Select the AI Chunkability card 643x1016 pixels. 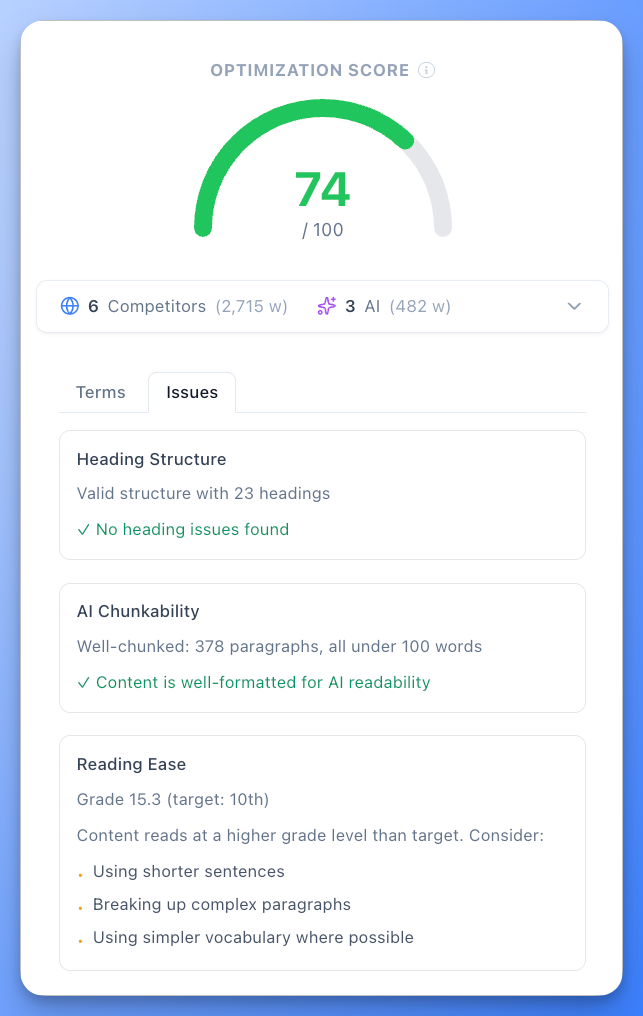322,648
